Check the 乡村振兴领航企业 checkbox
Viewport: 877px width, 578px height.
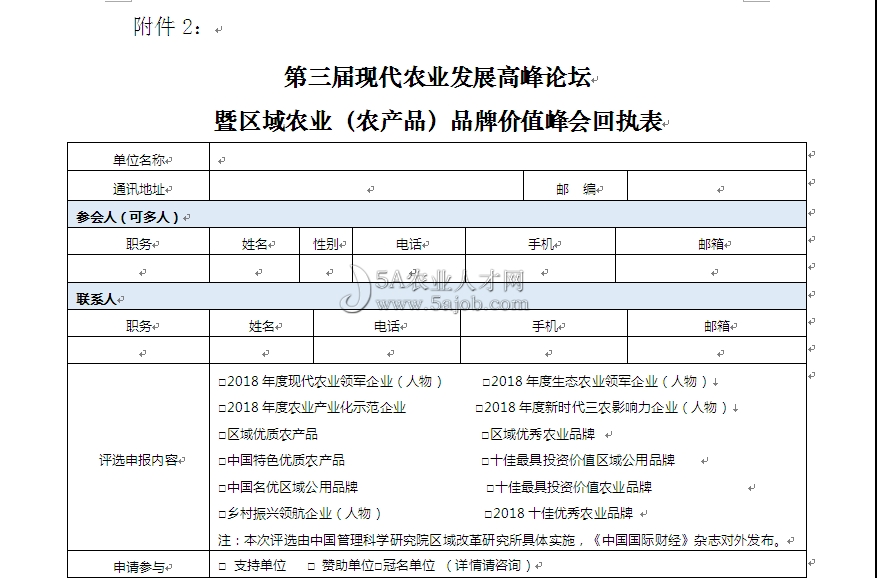223,514
